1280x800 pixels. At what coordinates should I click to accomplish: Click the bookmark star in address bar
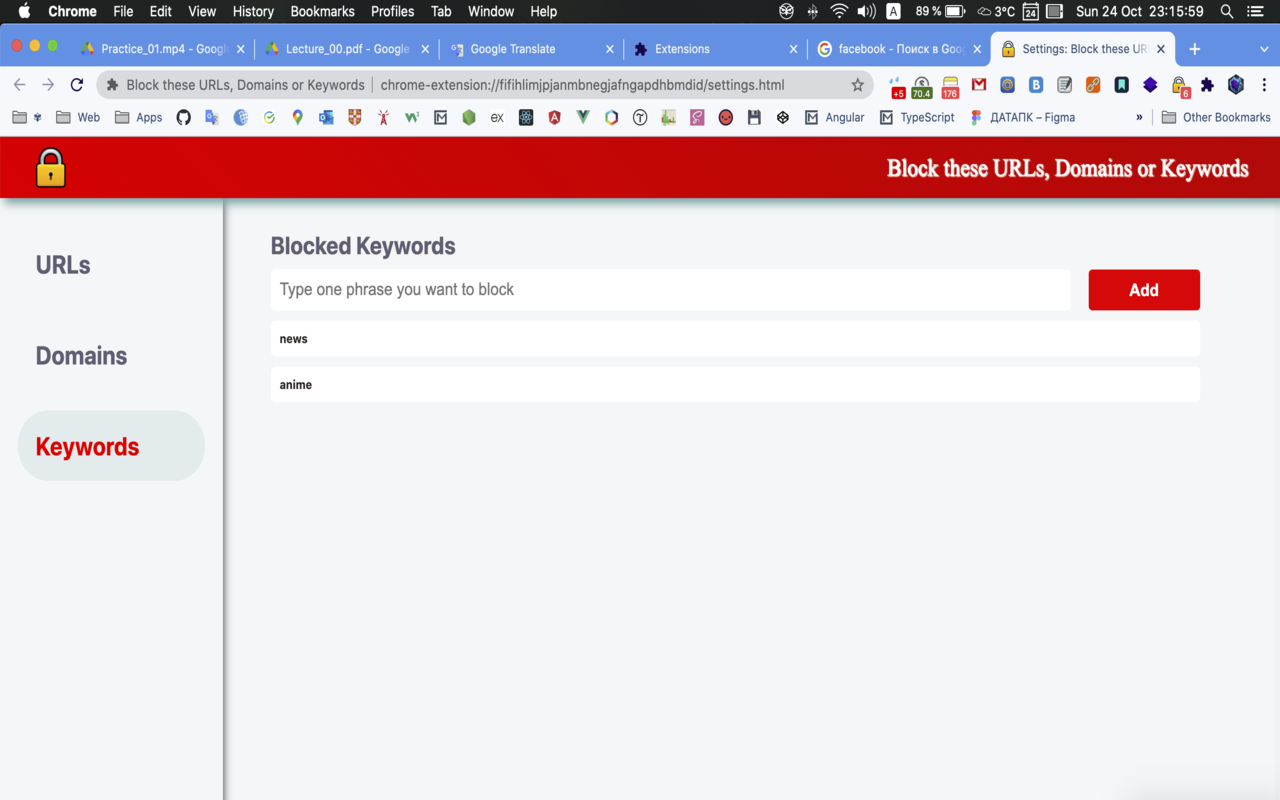tap(858, 85)
